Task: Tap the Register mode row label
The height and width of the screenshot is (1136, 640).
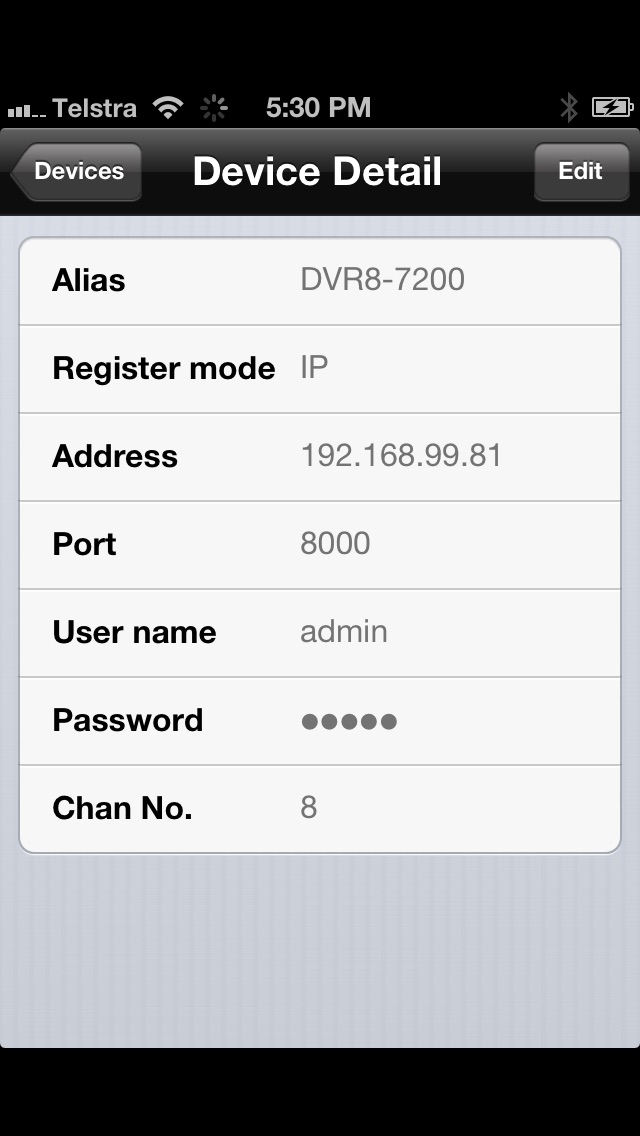Action: click(x=164, y=368)
